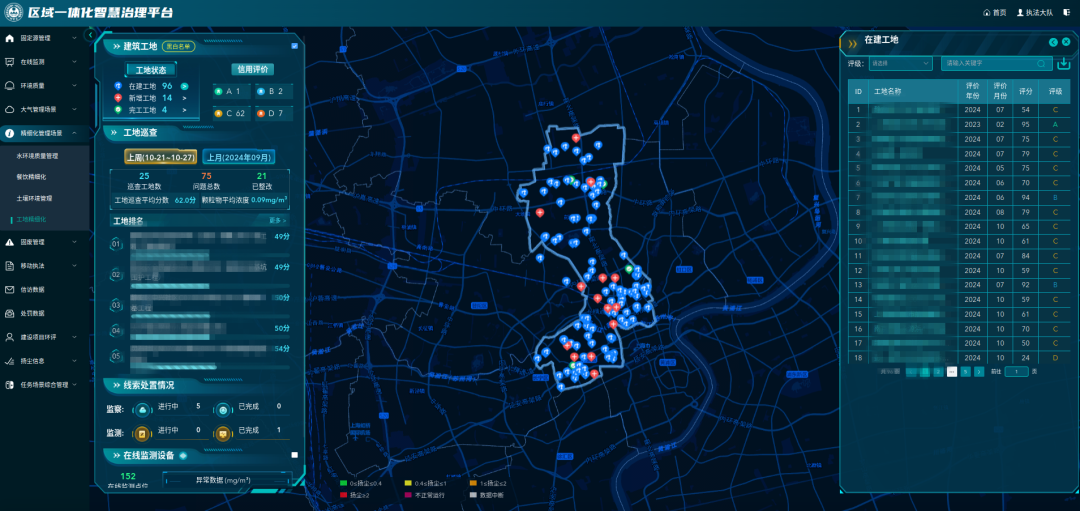
Task: Click the 信访数据 envelope icon in sidebar
Action: tap(10, 290)
